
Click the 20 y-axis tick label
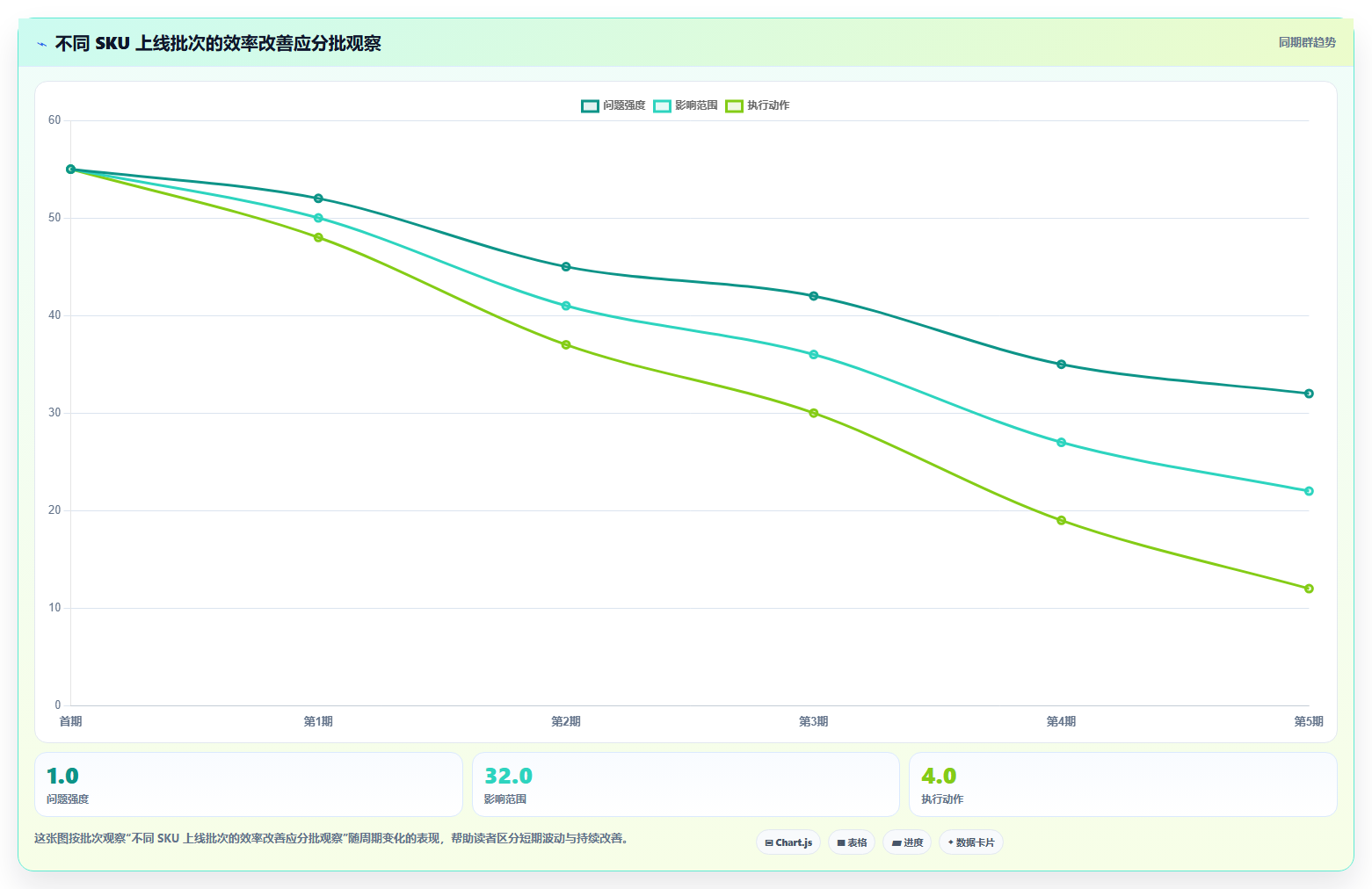click(x=54, y=510)
